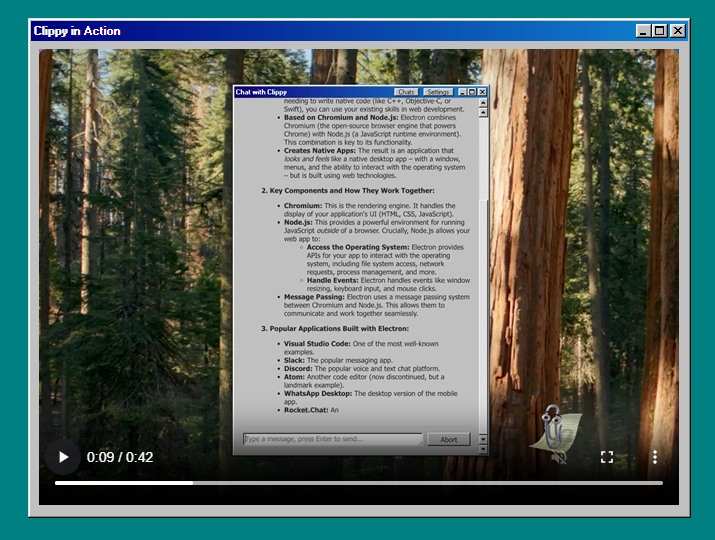Maximize the Chat with Clippy window
715x540 pixels.
tap(471, 92)
